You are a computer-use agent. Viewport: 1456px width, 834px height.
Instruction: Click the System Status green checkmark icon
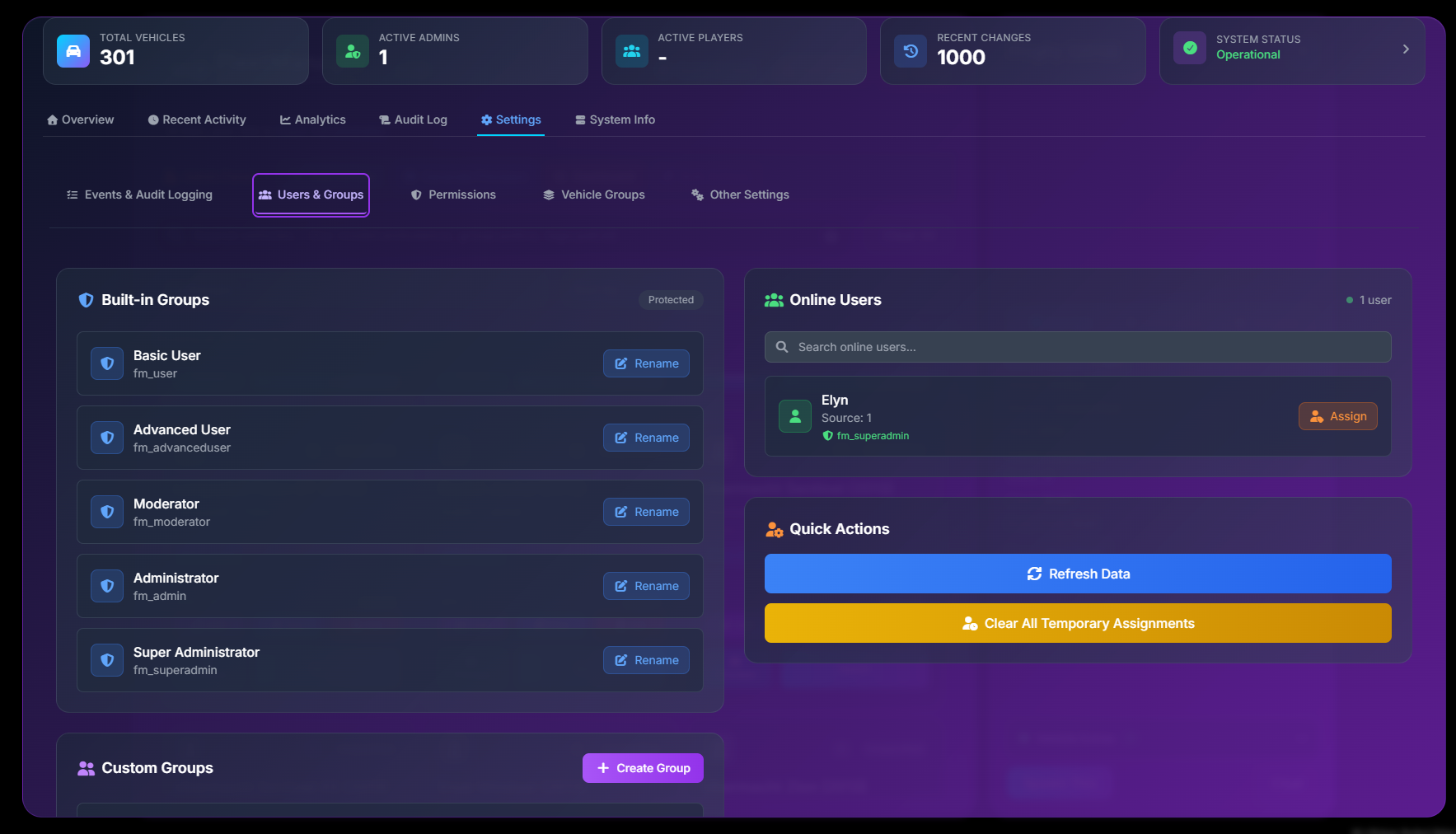(1190, 49)
